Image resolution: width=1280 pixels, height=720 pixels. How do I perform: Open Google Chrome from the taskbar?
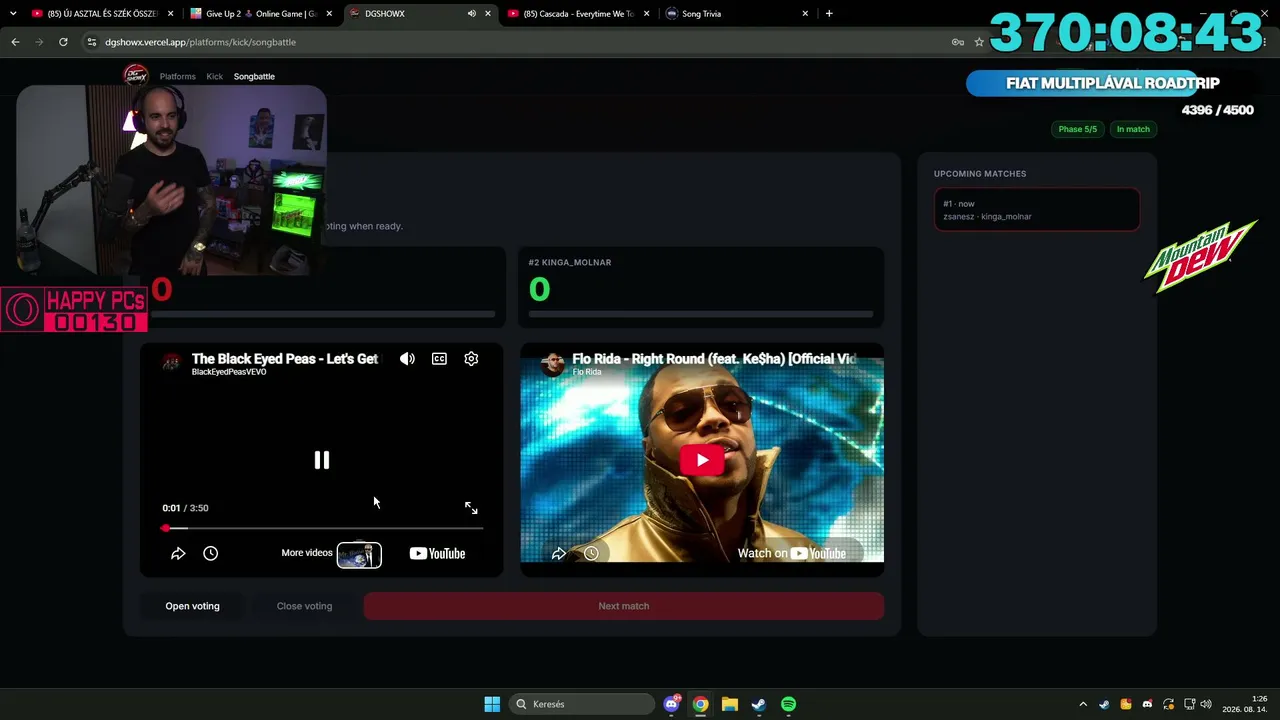click(701, 704)
